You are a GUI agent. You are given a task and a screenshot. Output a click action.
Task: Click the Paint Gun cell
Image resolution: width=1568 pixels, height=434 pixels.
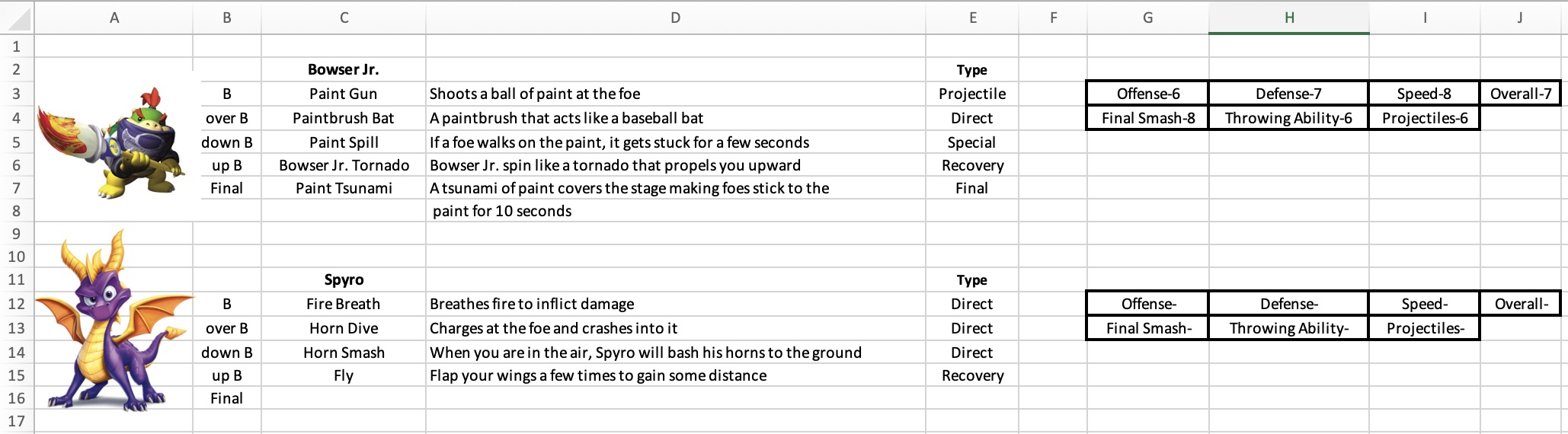(x=343, y=94)
